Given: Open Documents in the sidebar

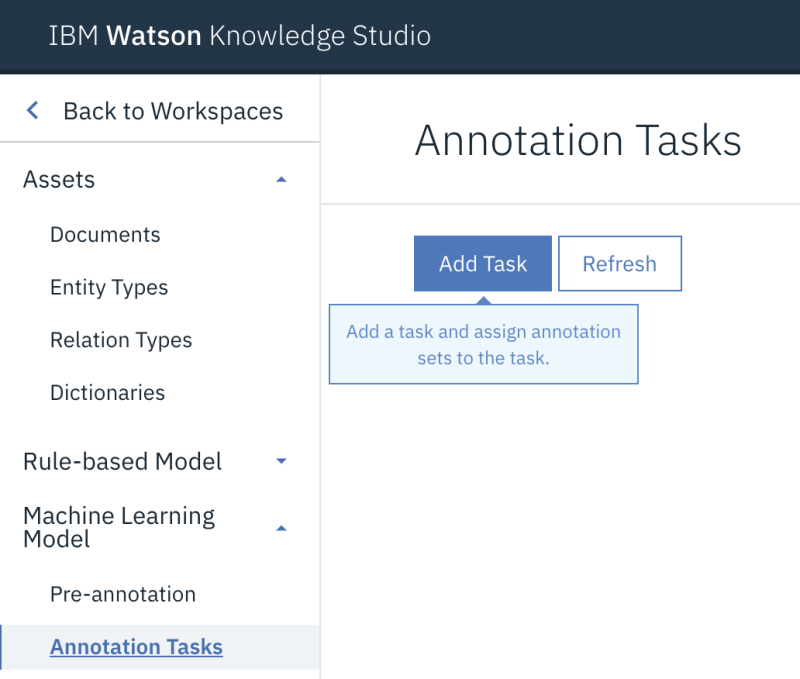Looking at the screenshot, I should click(105, 235).
